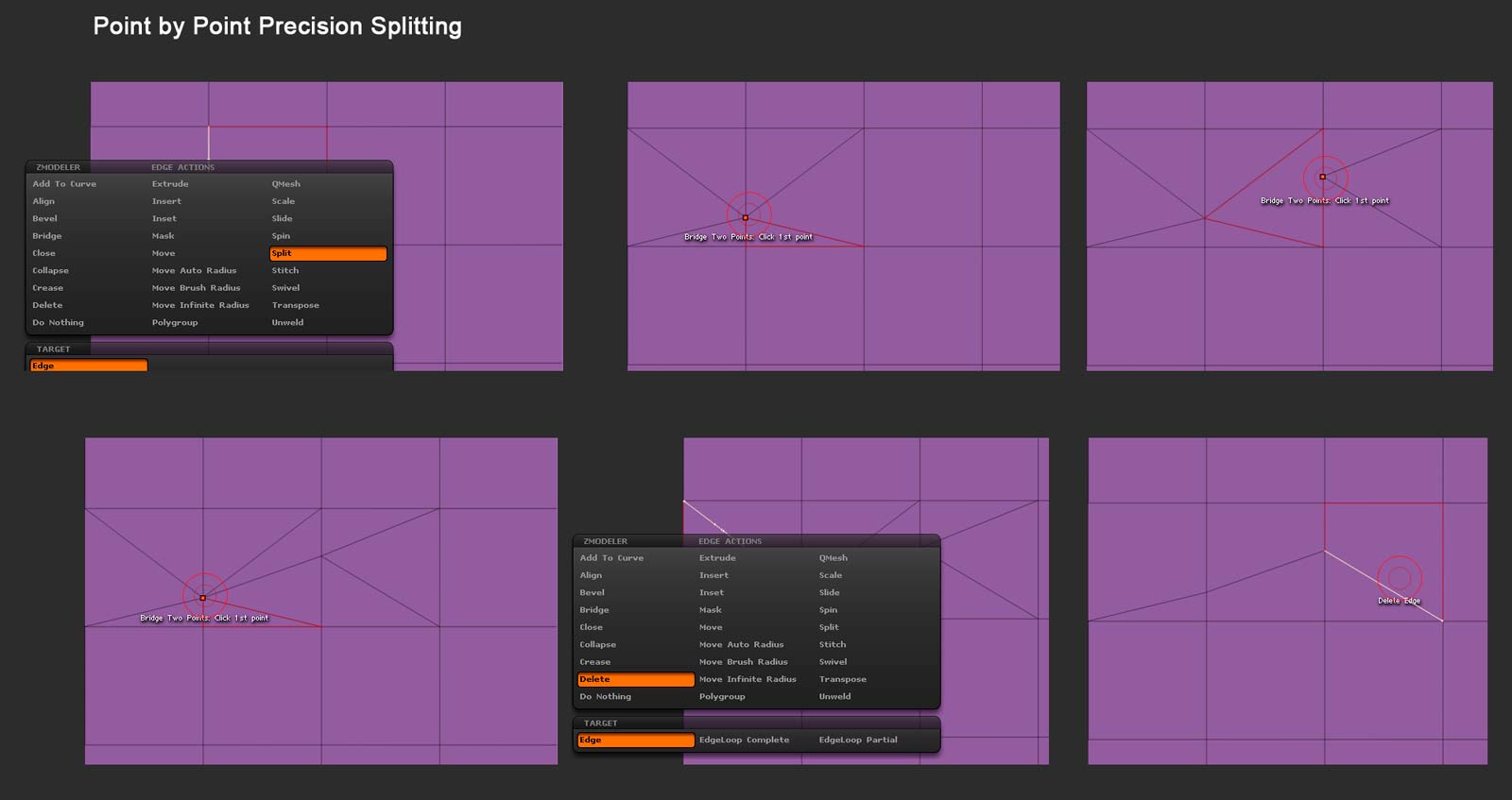Select Transpose in the lower ZModeler menu
Viewport: 1512px width, 800px height.
[x=842, y=679]
